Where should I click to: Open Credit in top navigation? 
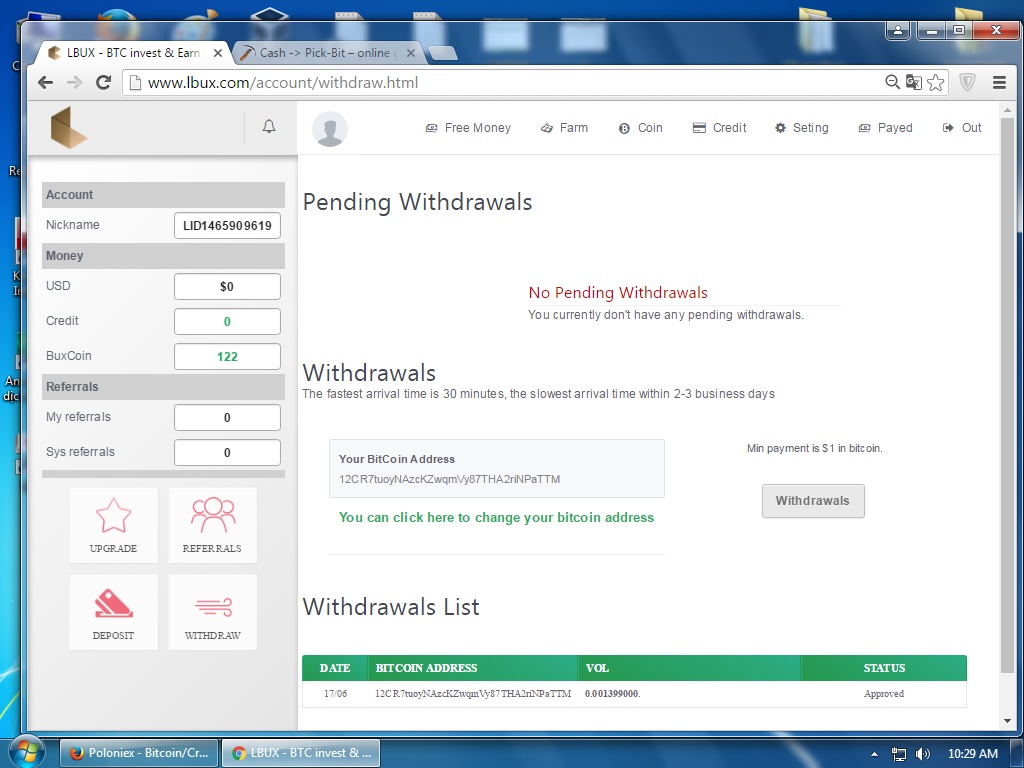coord(720,128)
